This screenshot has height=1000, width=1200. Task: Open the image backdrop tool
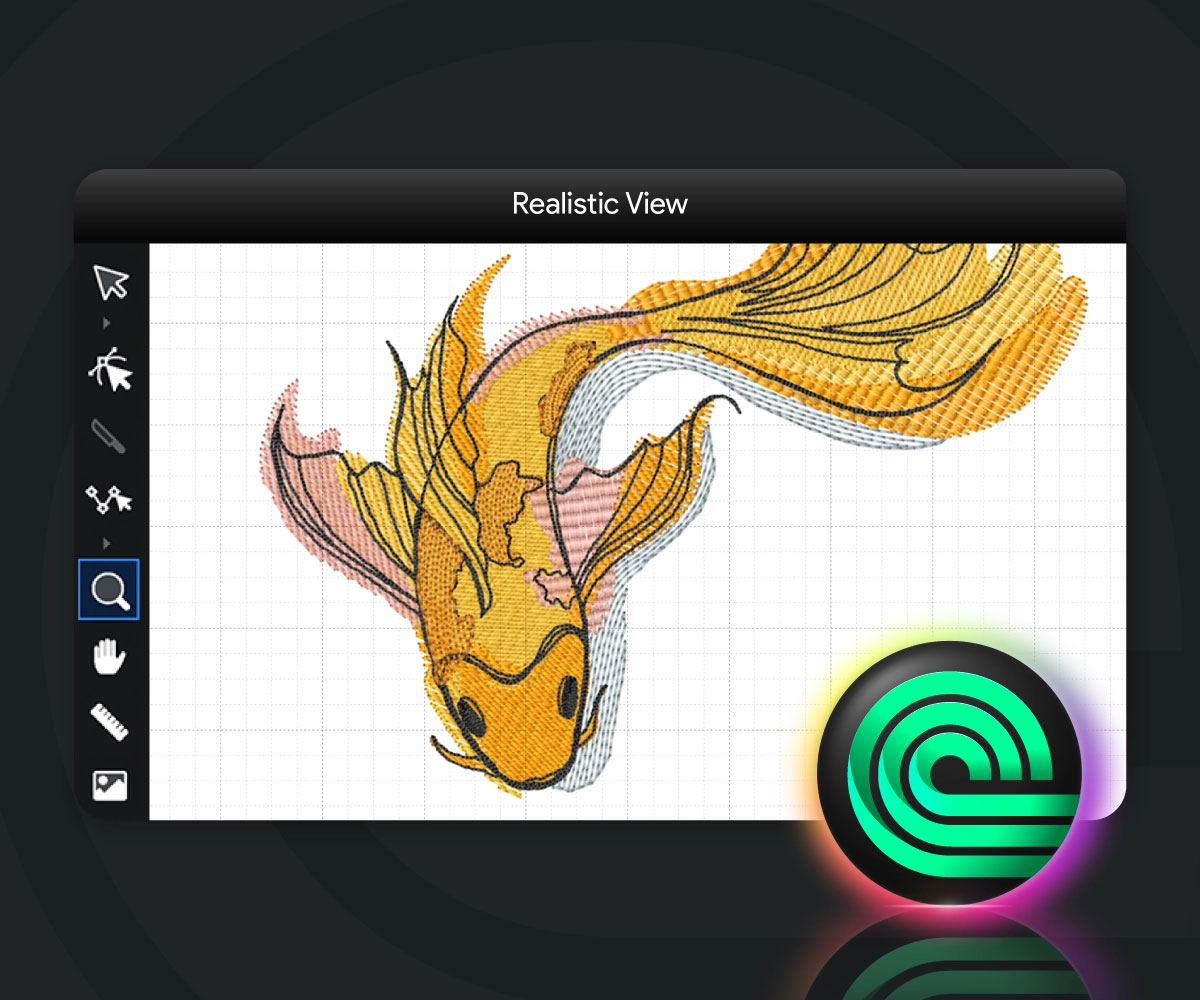tap(110, 785)
